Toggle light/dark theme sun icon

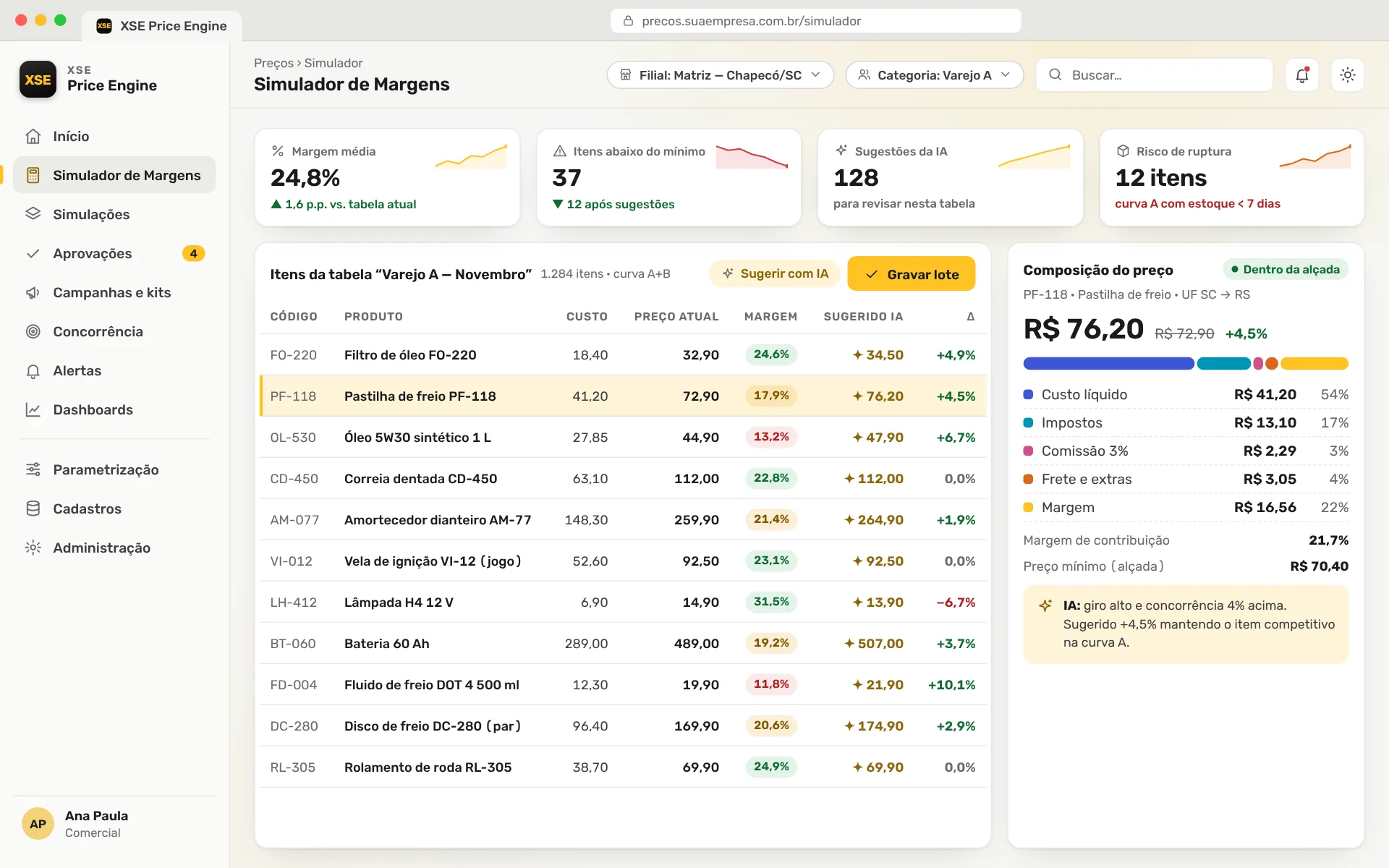pyautogui.click(x=1347, y=75)
